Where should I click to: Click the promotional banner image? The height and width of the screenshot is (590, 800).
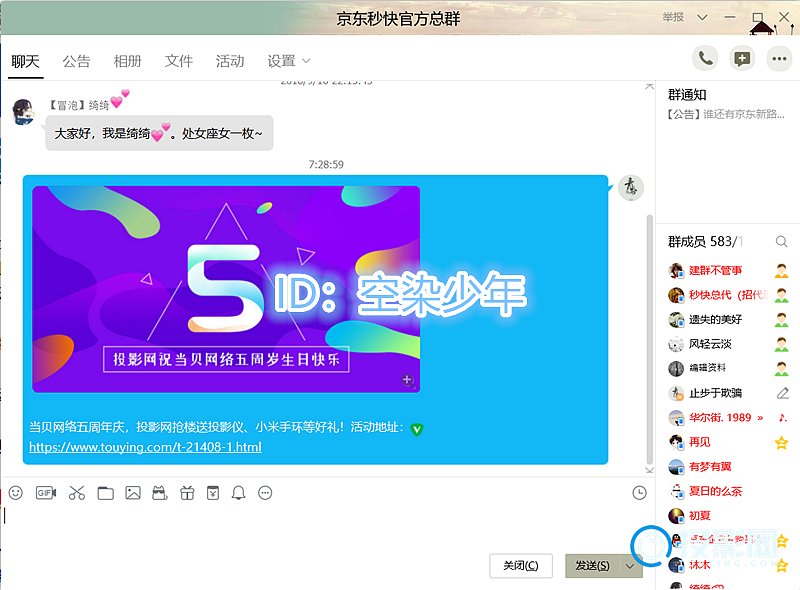[226, 289]
